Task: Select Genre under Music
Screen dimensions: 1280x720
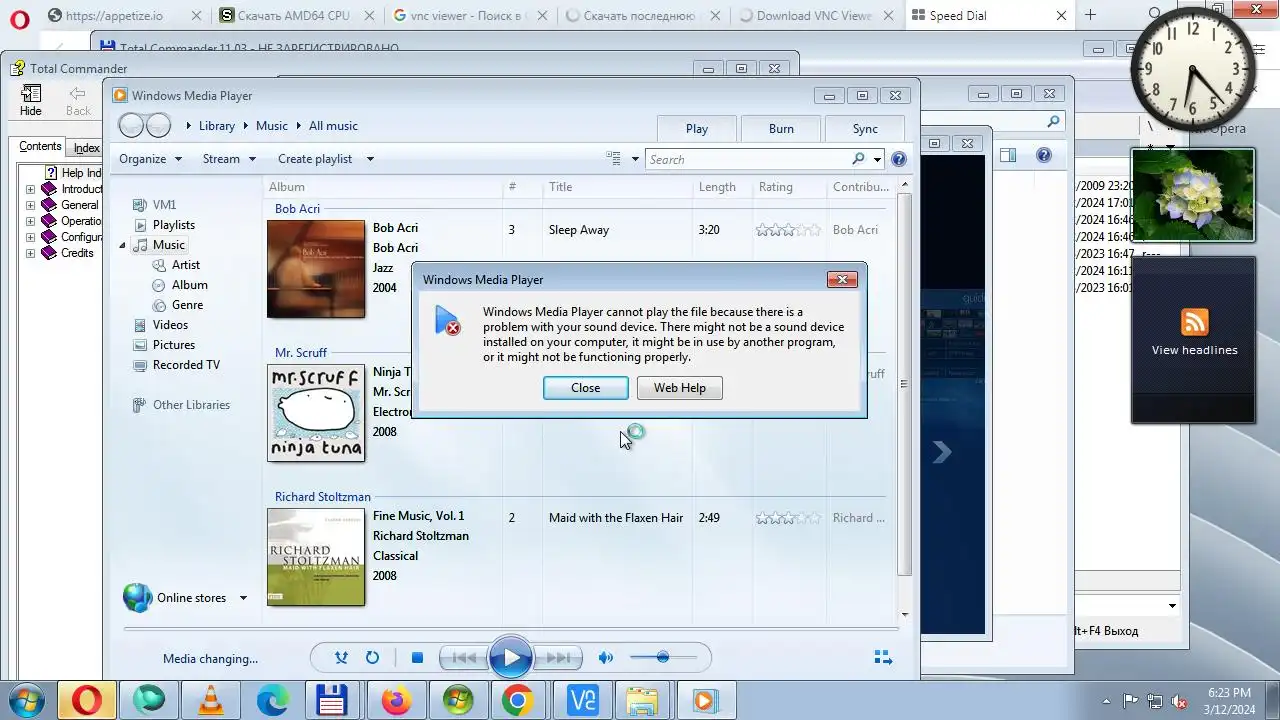Action: click(x=187, y=305)
